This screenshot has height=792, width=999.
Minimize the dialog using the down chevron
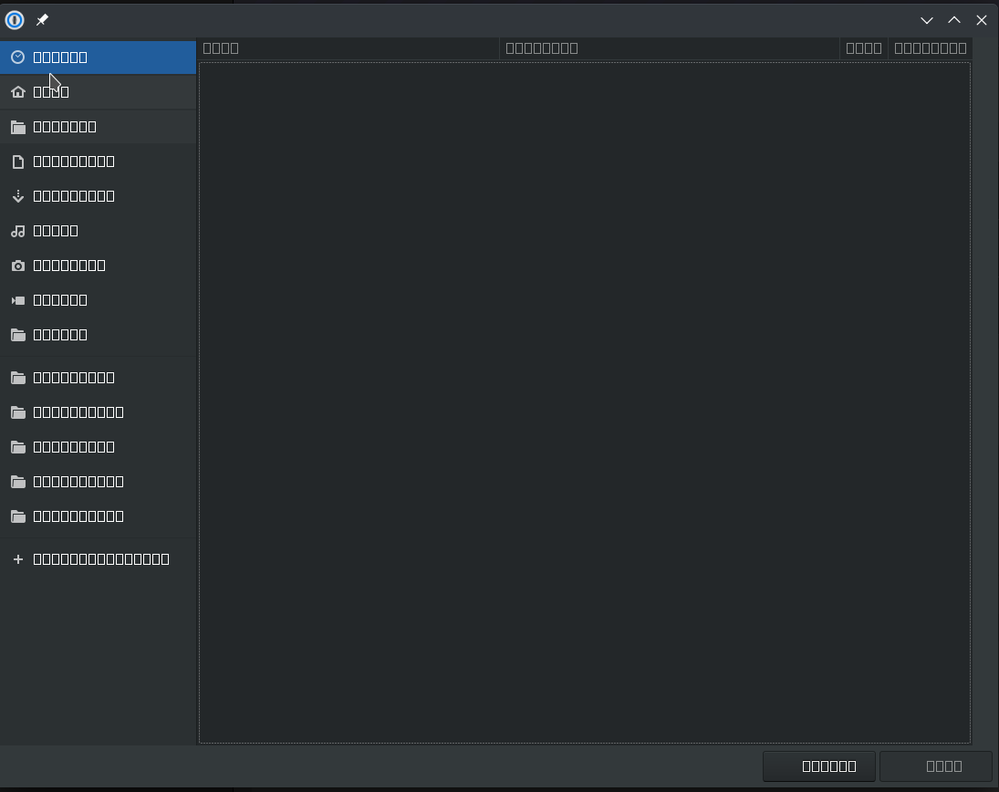(927, 20)
